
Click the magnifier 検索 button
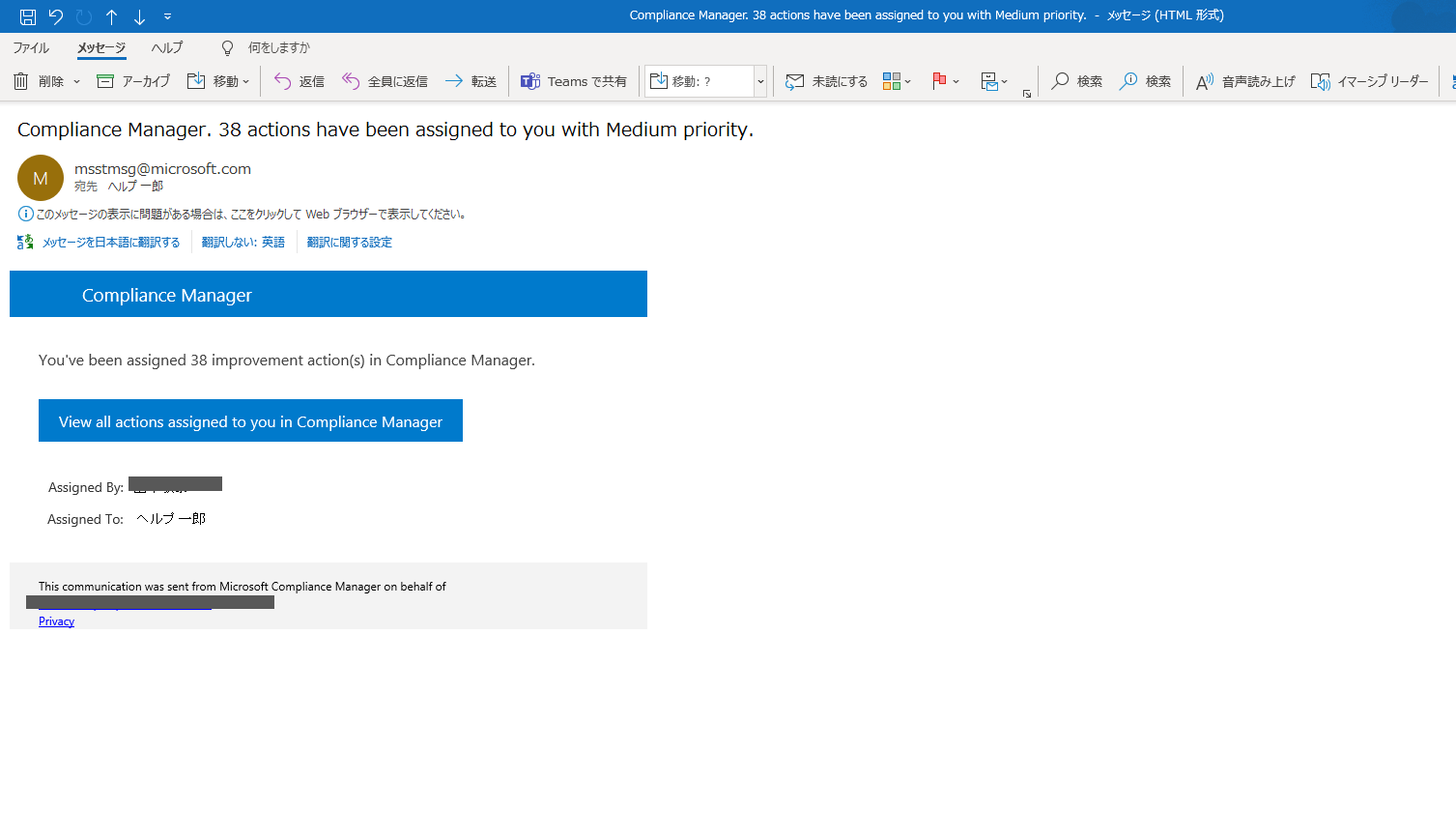coord(1077,81)
